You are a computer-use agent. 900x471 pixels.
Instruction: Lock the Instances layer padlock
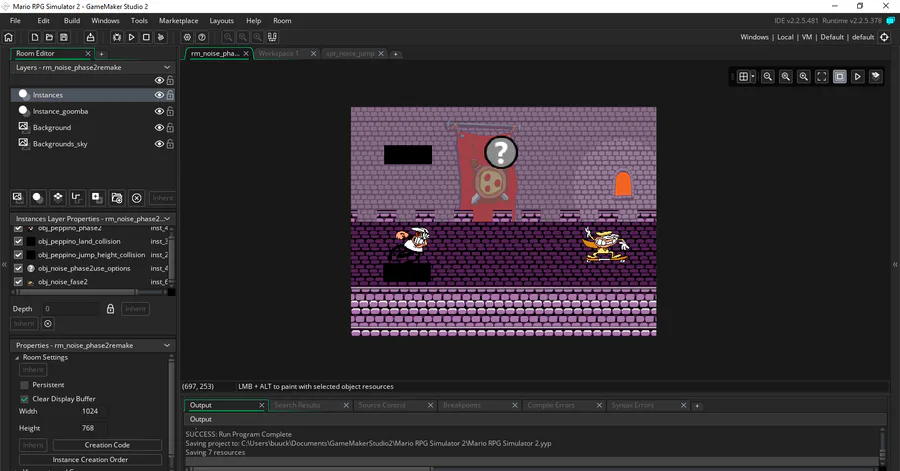pyautogui.click(x=170, y=95)
